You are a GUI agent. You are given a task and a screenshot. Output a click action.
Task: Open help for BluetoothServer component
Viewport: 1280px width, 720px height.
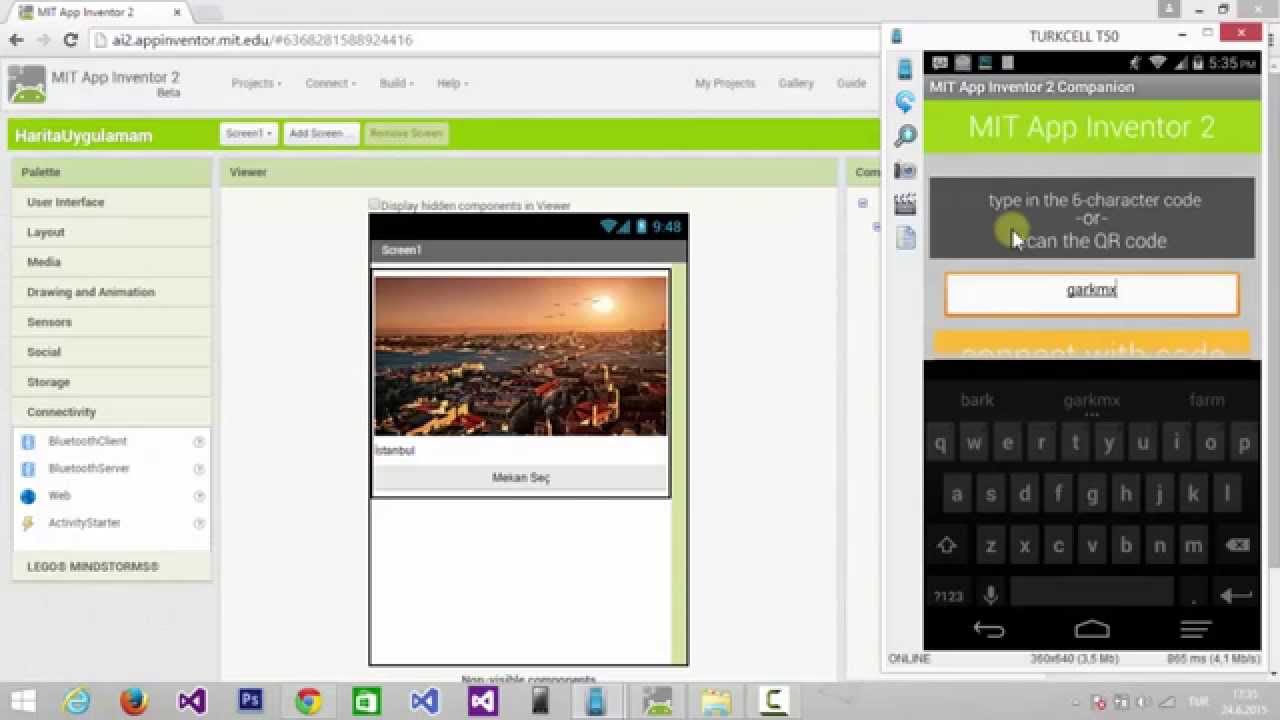coord(199,469)
